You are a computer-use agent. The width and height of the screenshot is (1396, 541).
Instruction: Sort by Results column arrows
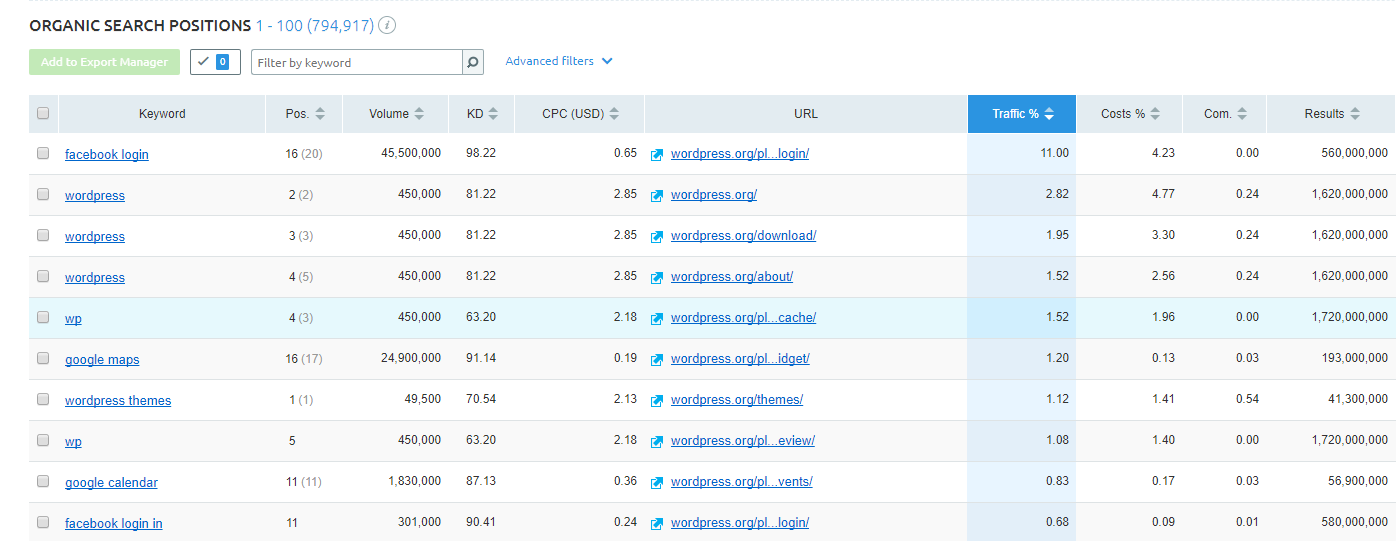pyautogui.click(x=1354, y=114)
